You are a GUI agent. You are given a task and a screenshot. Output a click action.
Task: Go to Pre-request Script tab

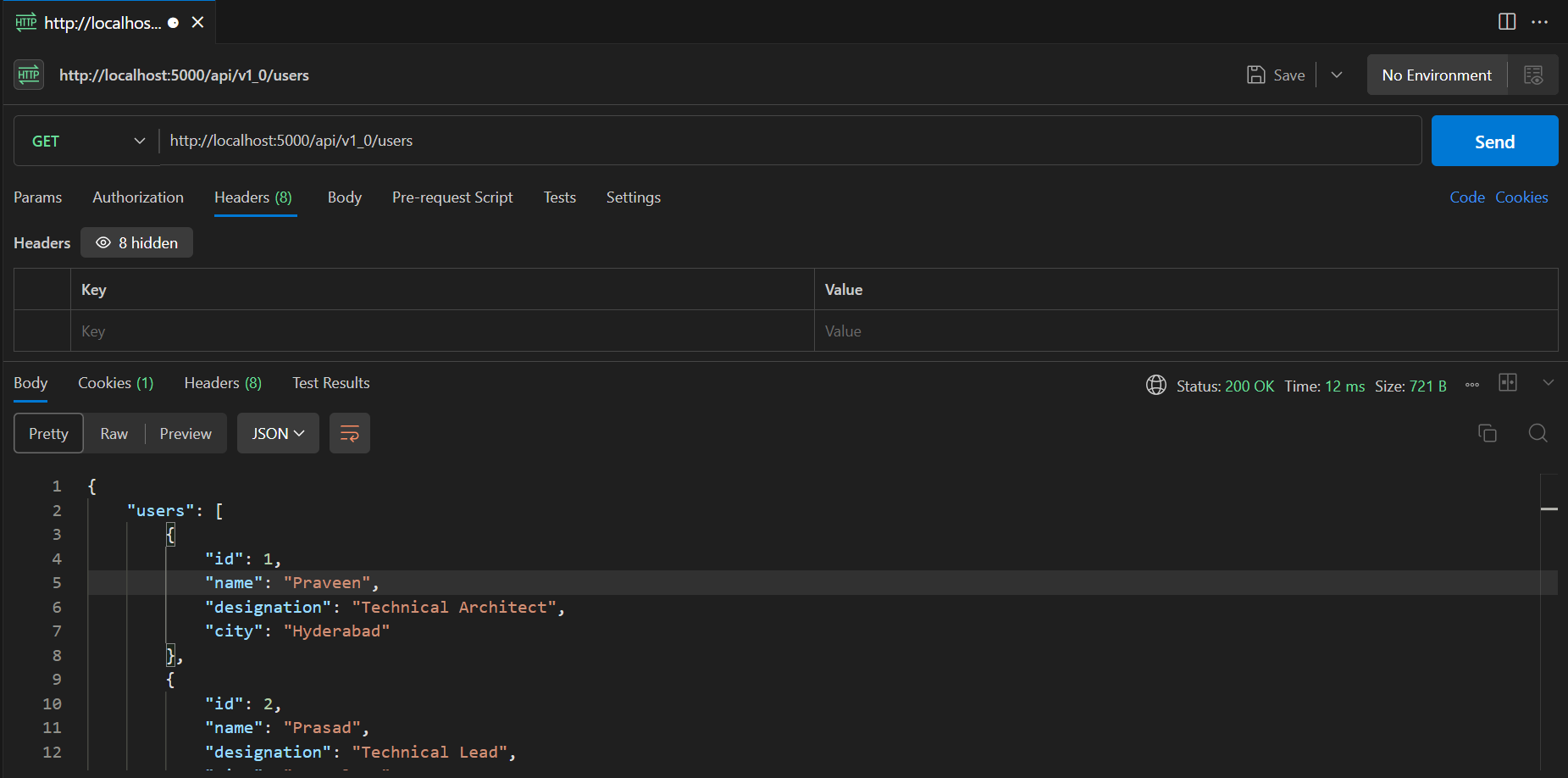pyautogui.click(x=452, y=197)
